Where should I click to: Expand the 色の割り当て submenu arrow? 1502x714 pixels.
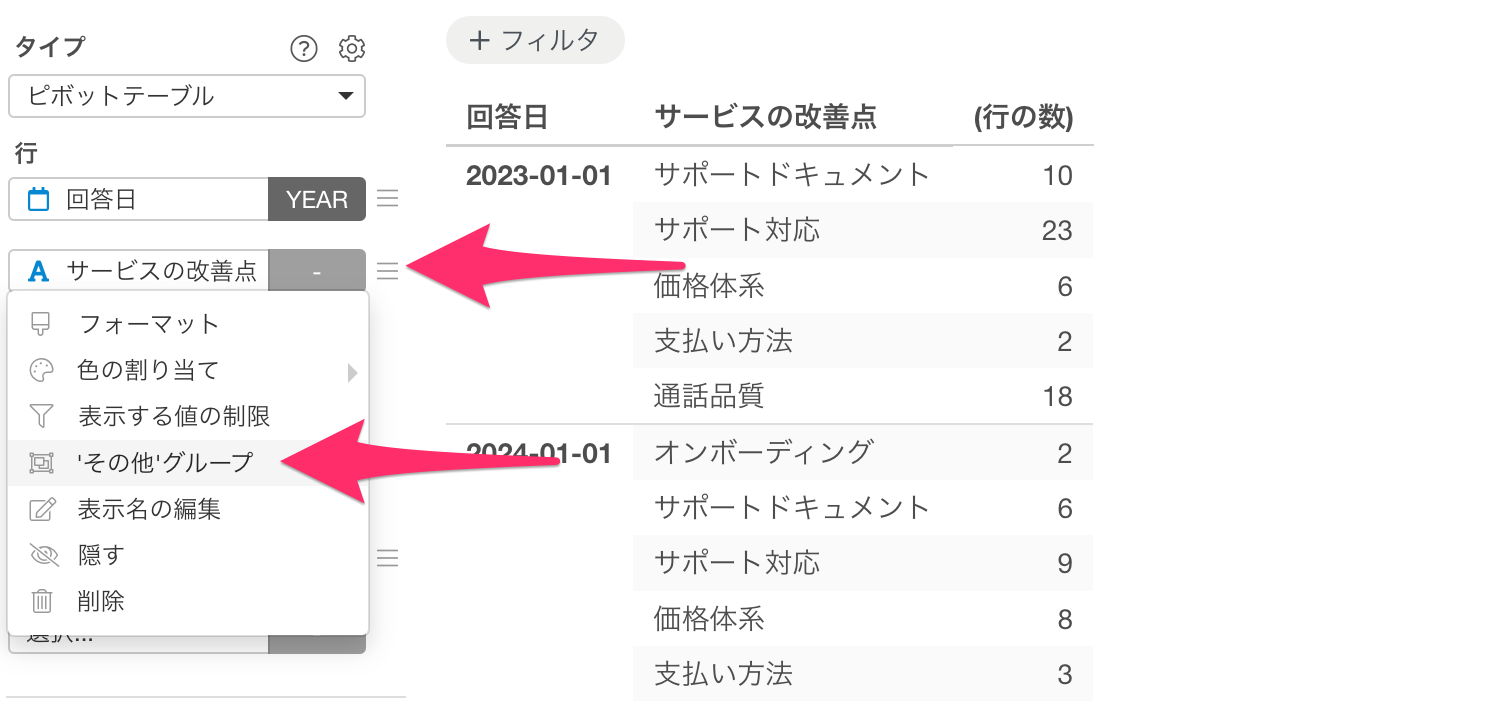[351, 372]
